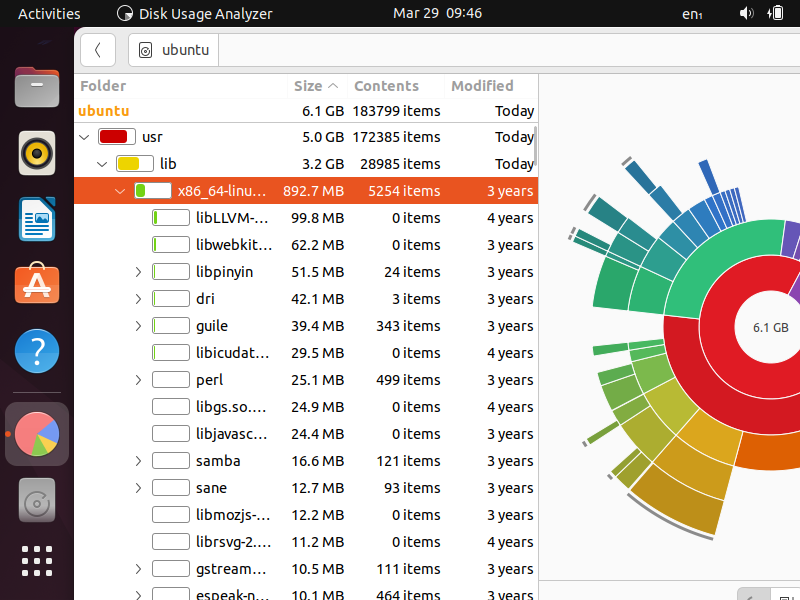Expand the guile folder
The image size is (800, 600).
point(138,326)
